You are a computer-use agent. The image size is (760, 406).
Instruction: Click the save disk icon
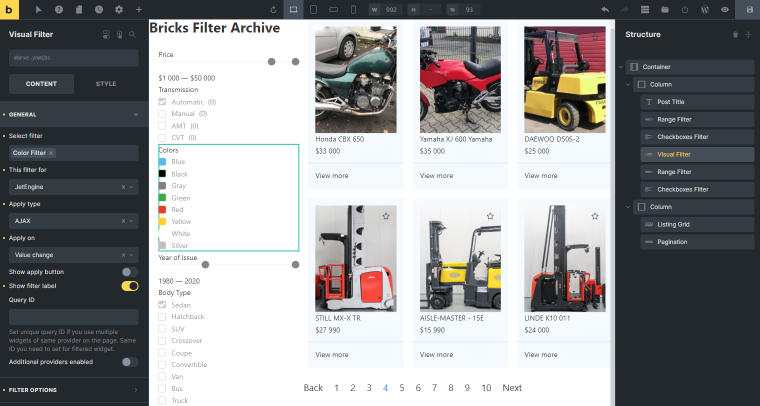[750, 10]
